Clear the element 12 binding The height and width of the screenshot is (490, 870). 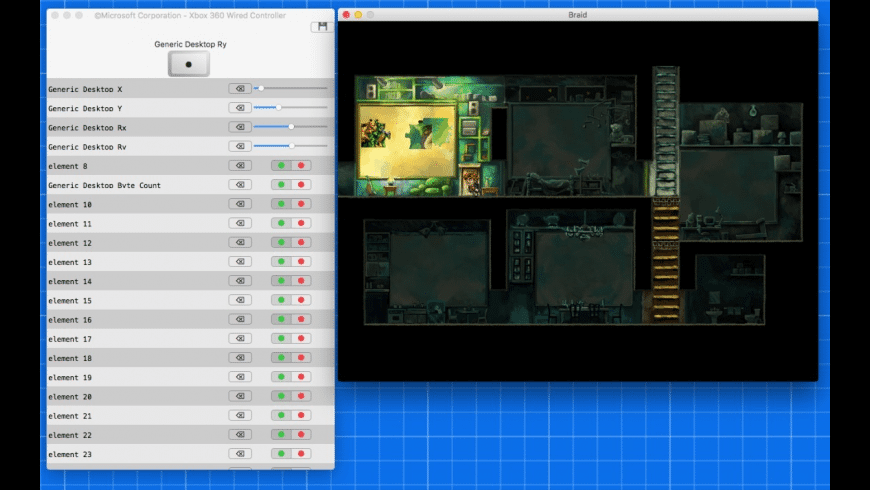[239, 243]
